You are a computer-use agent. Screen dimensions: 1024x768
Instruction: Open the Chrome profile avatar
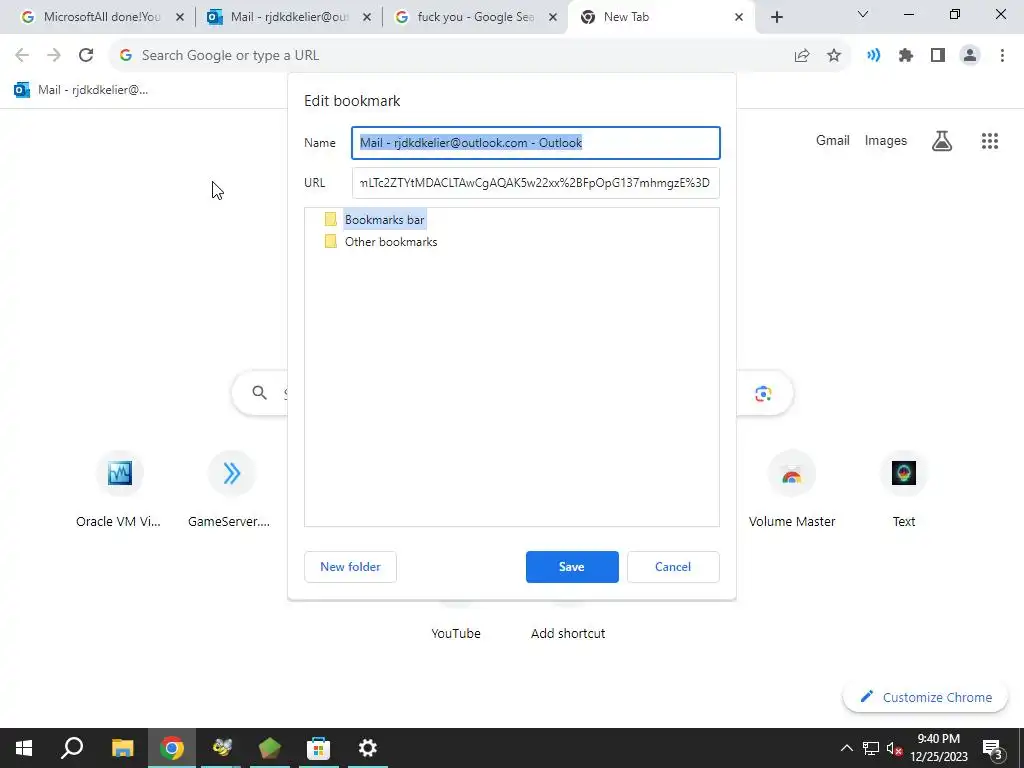click(x=970, y=56)
